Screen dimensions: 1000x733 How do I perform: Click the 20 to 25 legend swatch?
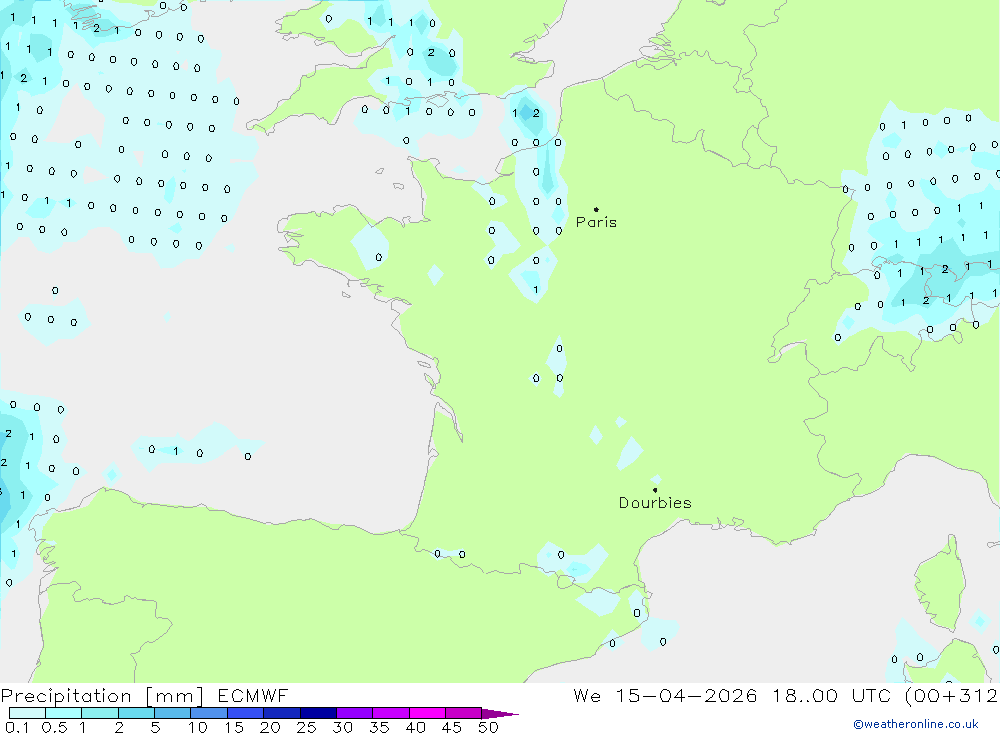(x=282, y=713)
